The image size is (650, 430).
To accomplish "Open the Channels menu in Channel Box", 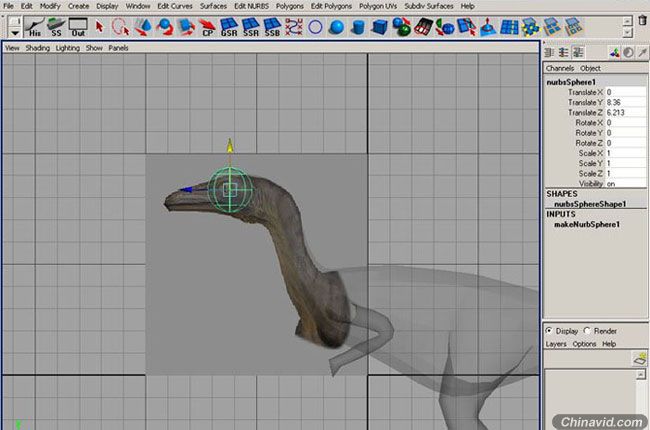I will click(x=559, y=68).
